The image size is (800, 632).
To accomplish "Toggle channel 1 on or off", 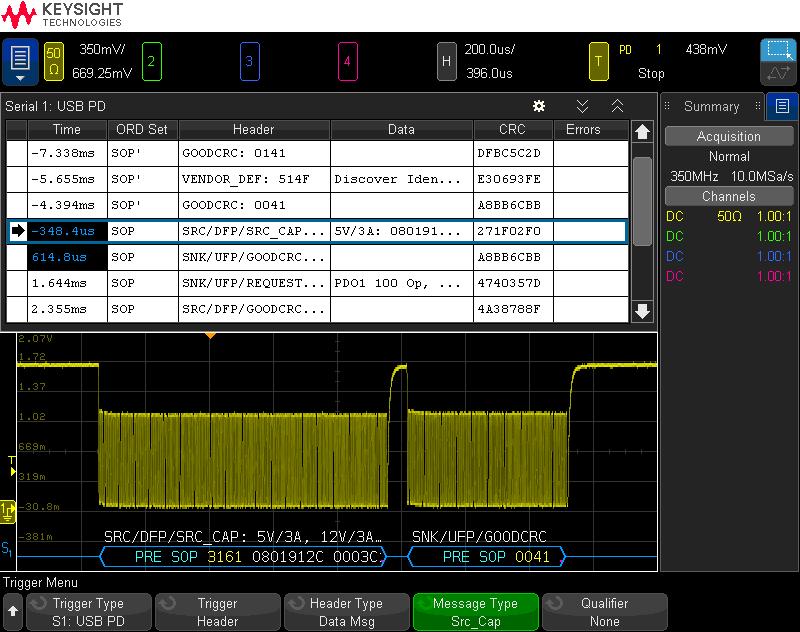I will (54, 61).
